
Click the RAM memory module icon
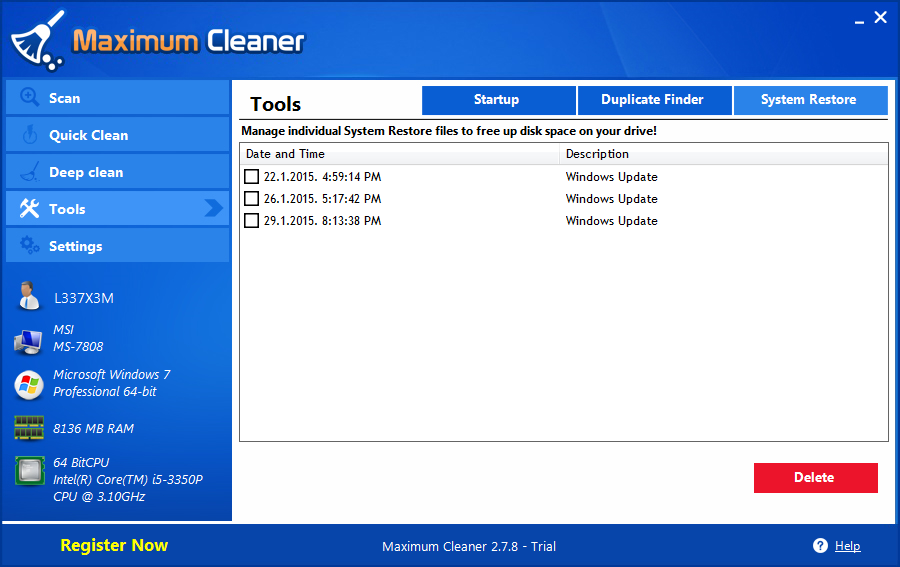point(29,428)
